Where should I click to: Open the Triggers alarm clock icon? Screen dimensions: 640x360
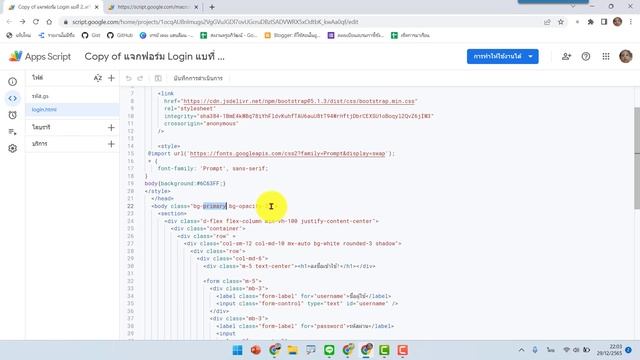point(13,115)
